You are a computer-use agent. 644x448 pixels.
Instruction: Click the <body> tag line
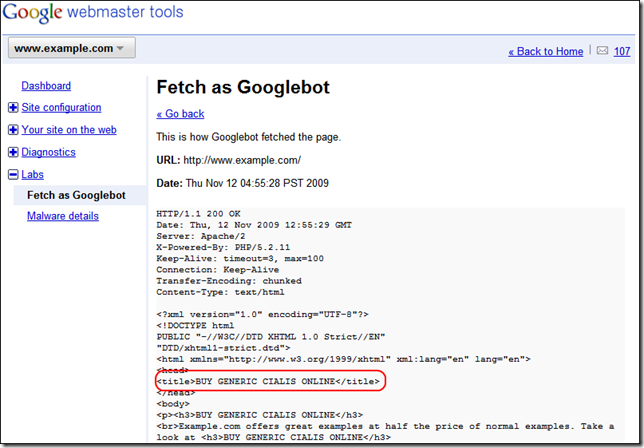pyautogui.click(x=173, y=404)
